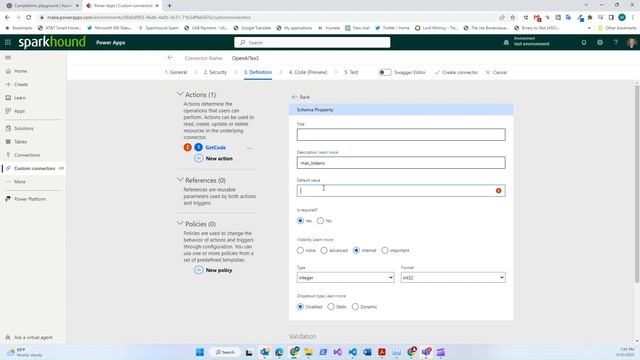Click the GetCode warning icon
This screenshot has height=360, width=640.
(187, 147)
